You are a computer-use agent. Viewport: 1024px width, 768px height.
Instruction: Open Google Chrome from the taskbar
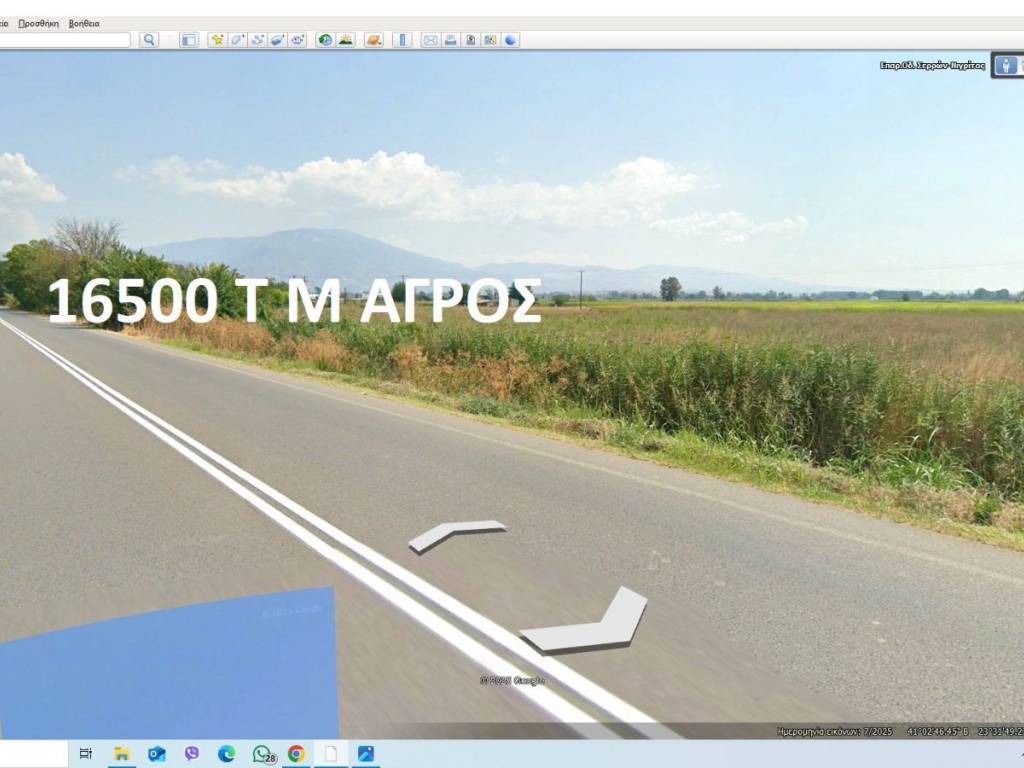[296, 754]
